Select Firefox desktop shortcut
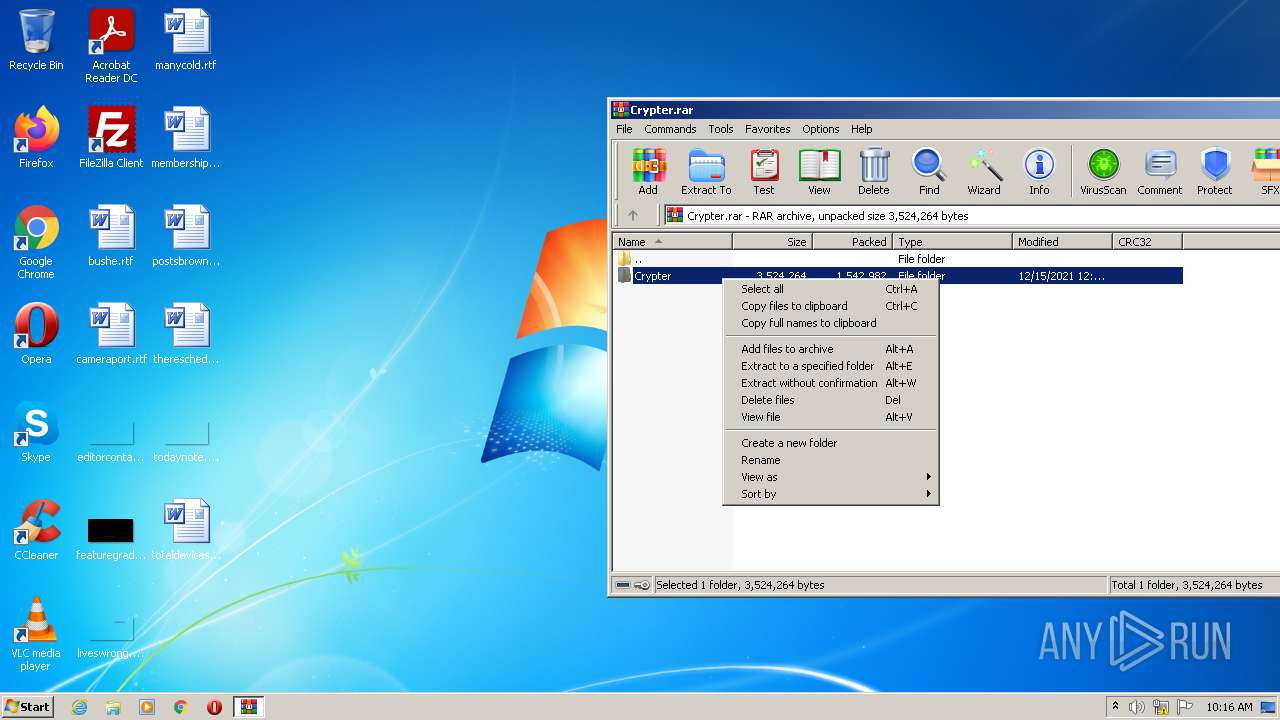 tap(36, 137)
